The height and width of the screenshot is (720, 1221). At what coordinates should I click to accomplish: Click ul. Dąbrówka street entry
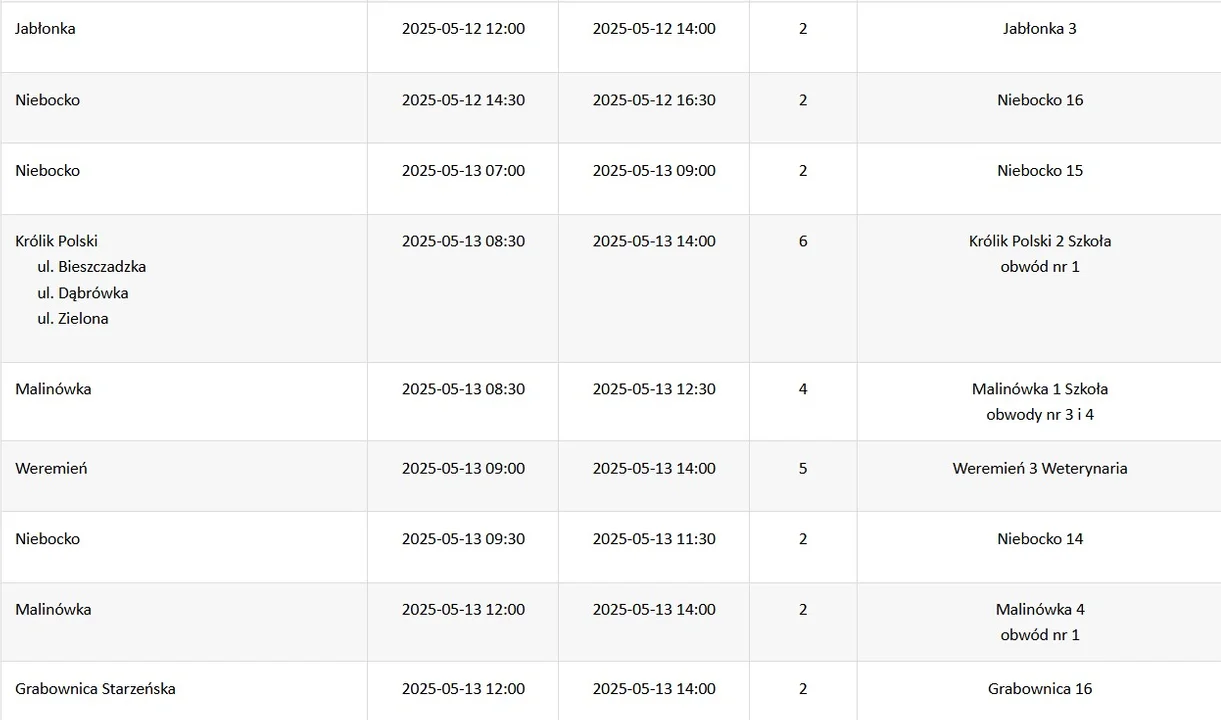[x=83, y=293]
